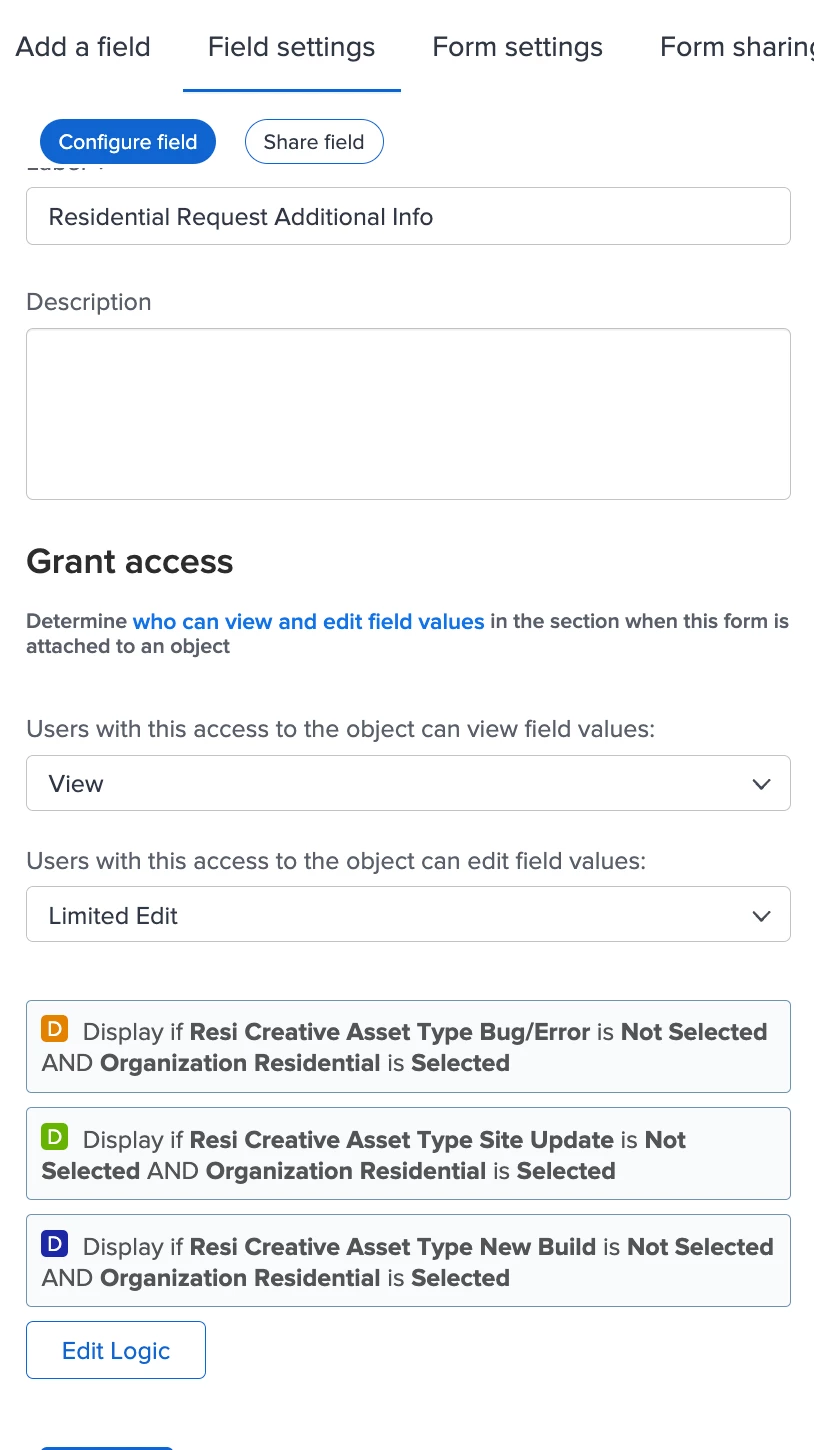
Task: Select the Bug/Error display logic rule
Action: [407, 1047]
